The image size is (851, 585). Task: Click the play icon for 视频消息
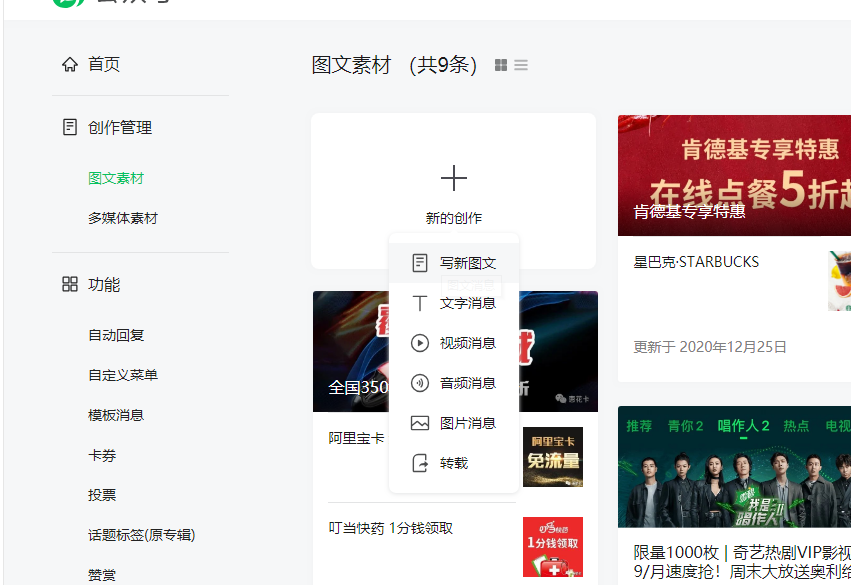tap(420, 343)
